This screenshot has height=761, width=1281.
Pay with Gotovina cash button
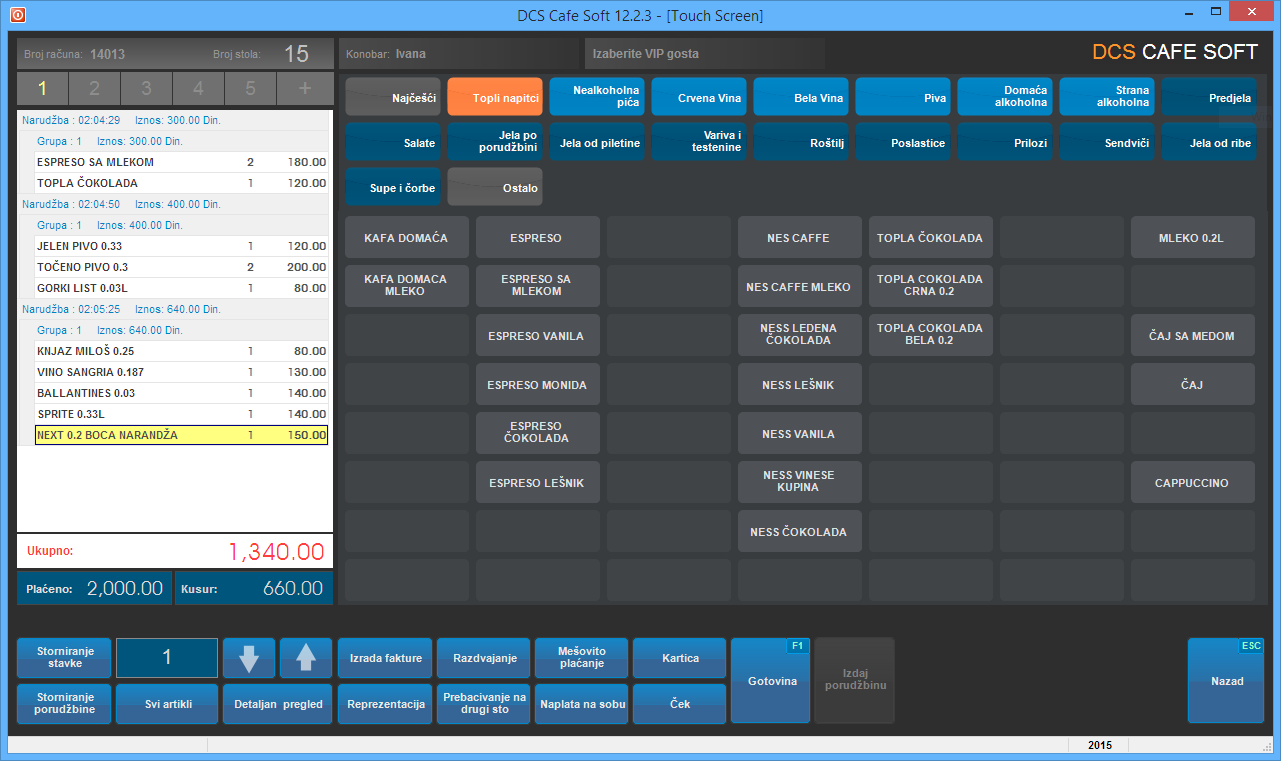pyautogui.click(x=771, y=681)
